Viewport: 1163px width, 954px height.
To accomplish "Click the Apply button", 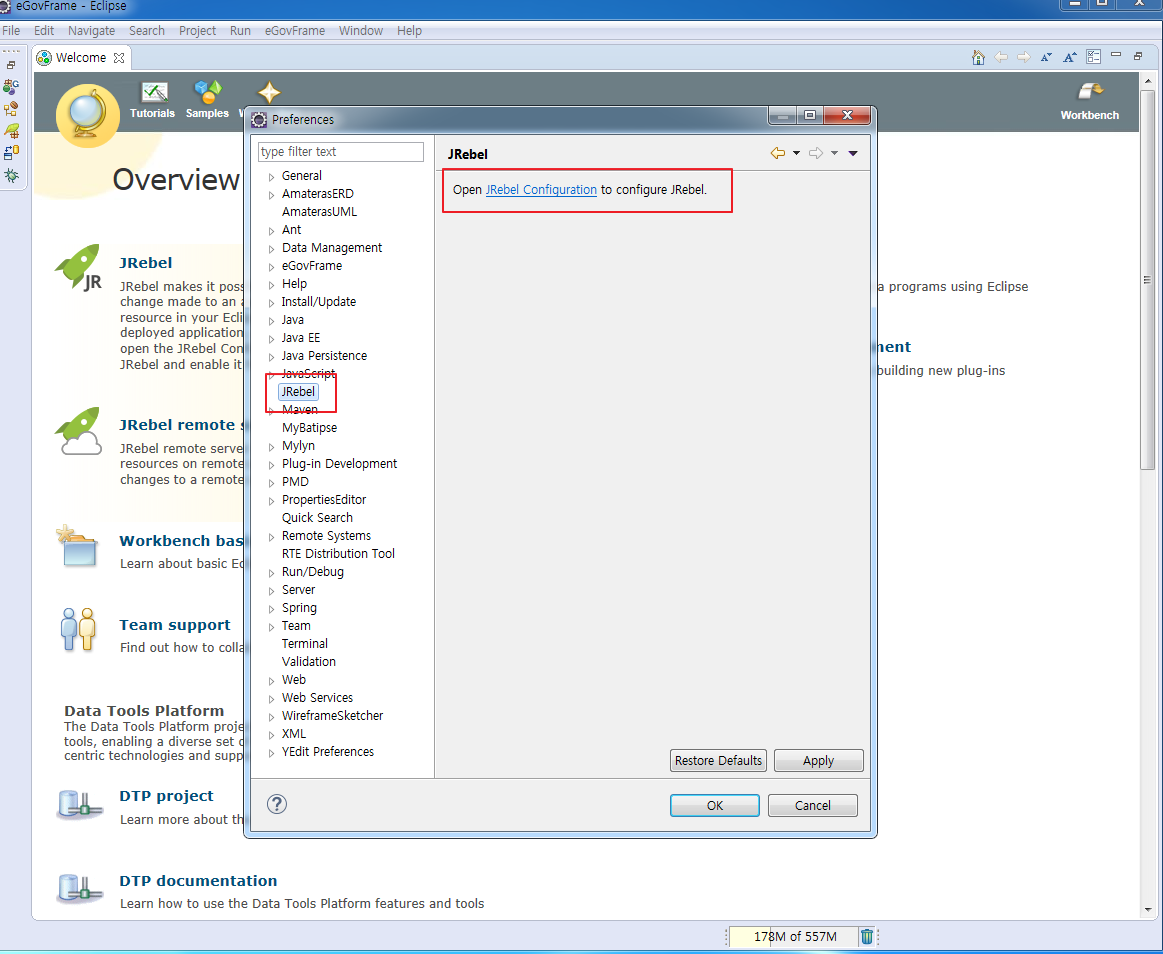I will coord(818,760).
